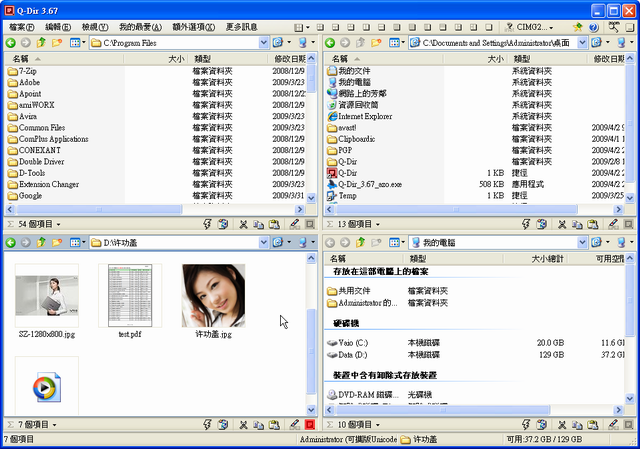
Task: Expand address dropdown in 我的電腦 pane
Action: [583, 242]
